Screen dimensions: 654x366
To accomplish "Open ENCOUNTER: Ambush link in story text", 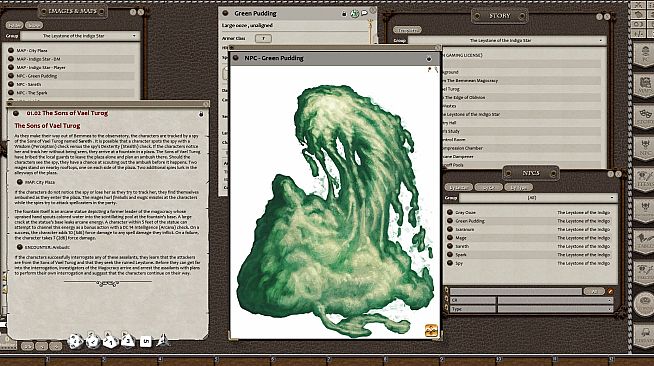I will click(x=47, y=247).
